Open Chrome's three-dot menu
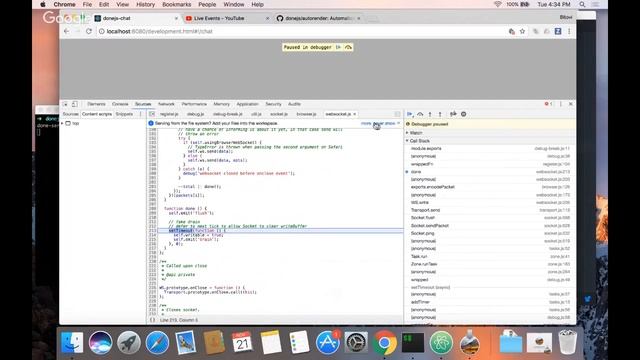 coord(569,31)
